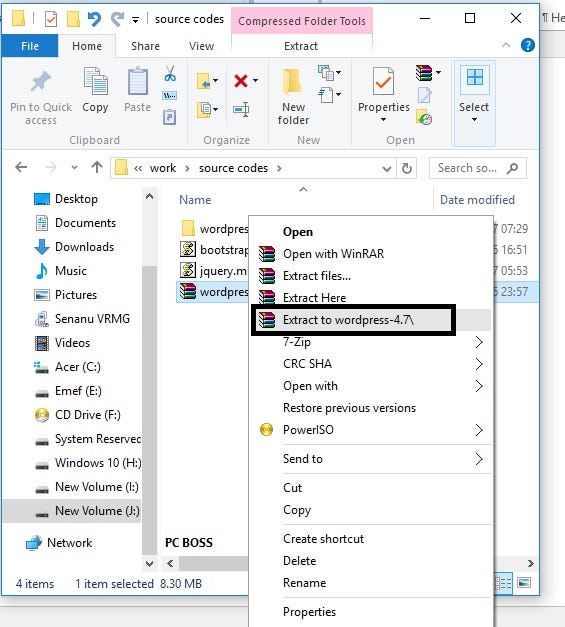The width and height of the screenshot is (565, 627).
Task: Click the blue Help question mark icon
Action: tap(527, 46)
